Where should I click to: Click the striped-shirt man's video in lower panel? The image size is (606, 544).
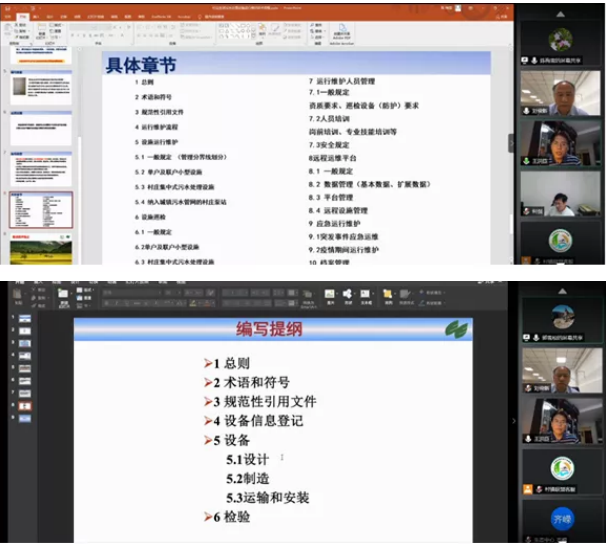(x=562, y=421)
